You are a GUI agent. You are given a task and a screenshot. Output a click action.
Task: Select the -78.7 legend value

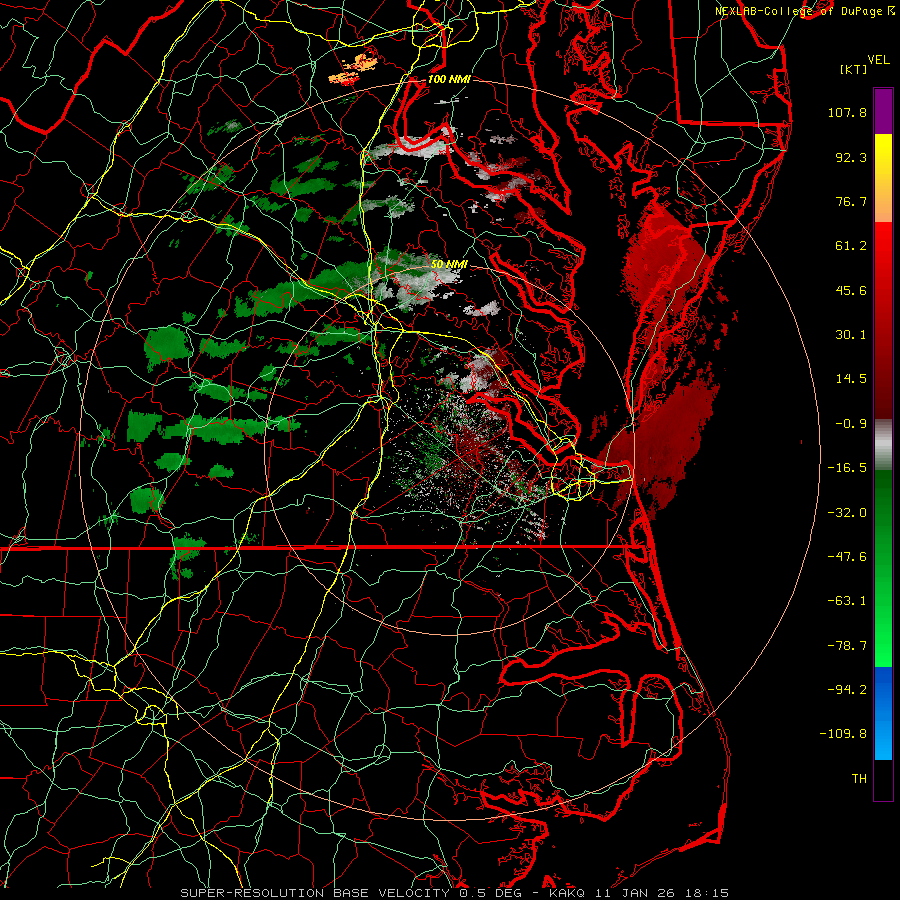click(847, 646)
